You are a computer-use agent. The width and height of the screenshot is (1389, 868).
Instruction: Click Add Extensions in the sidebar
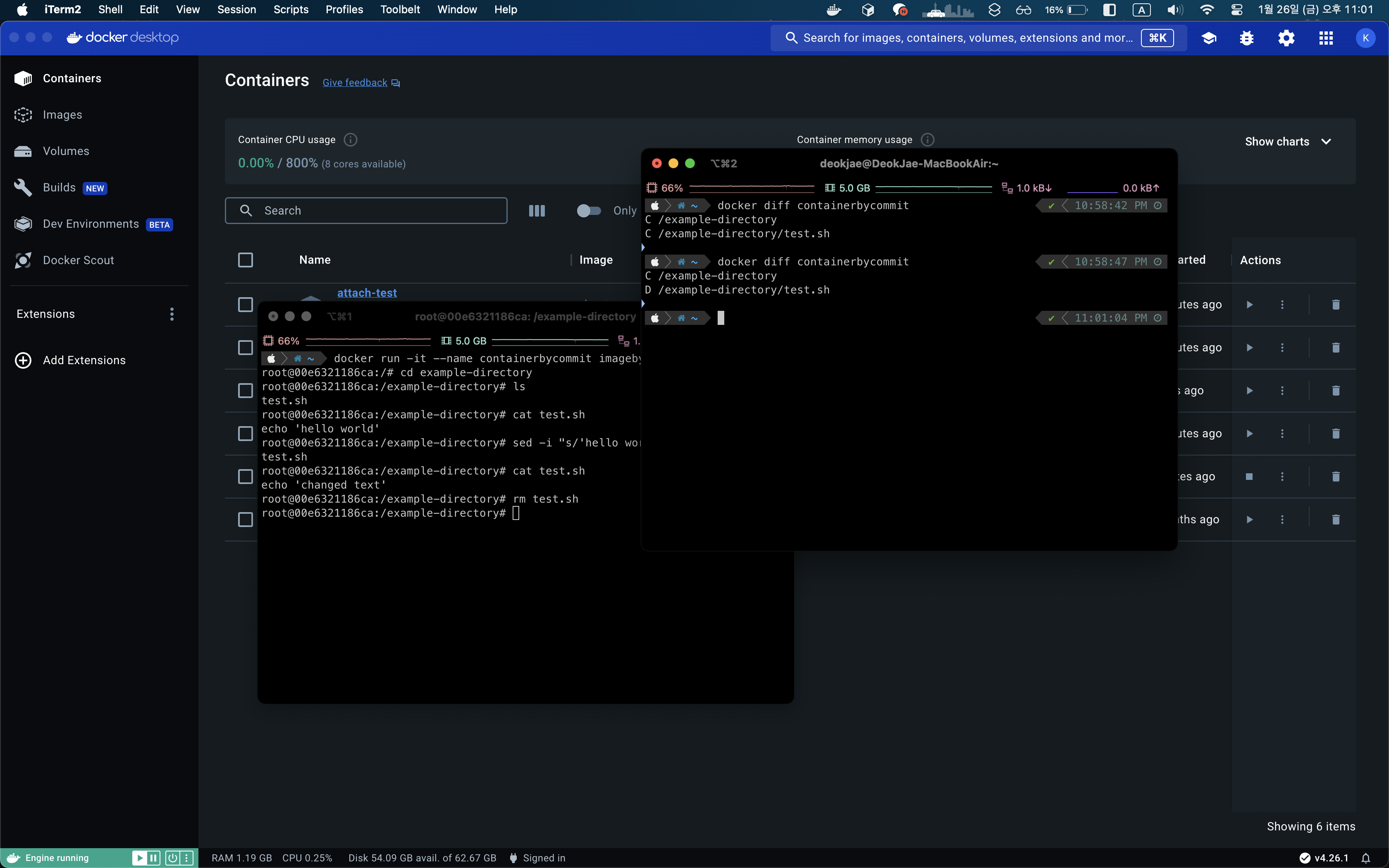pos(84,360)
